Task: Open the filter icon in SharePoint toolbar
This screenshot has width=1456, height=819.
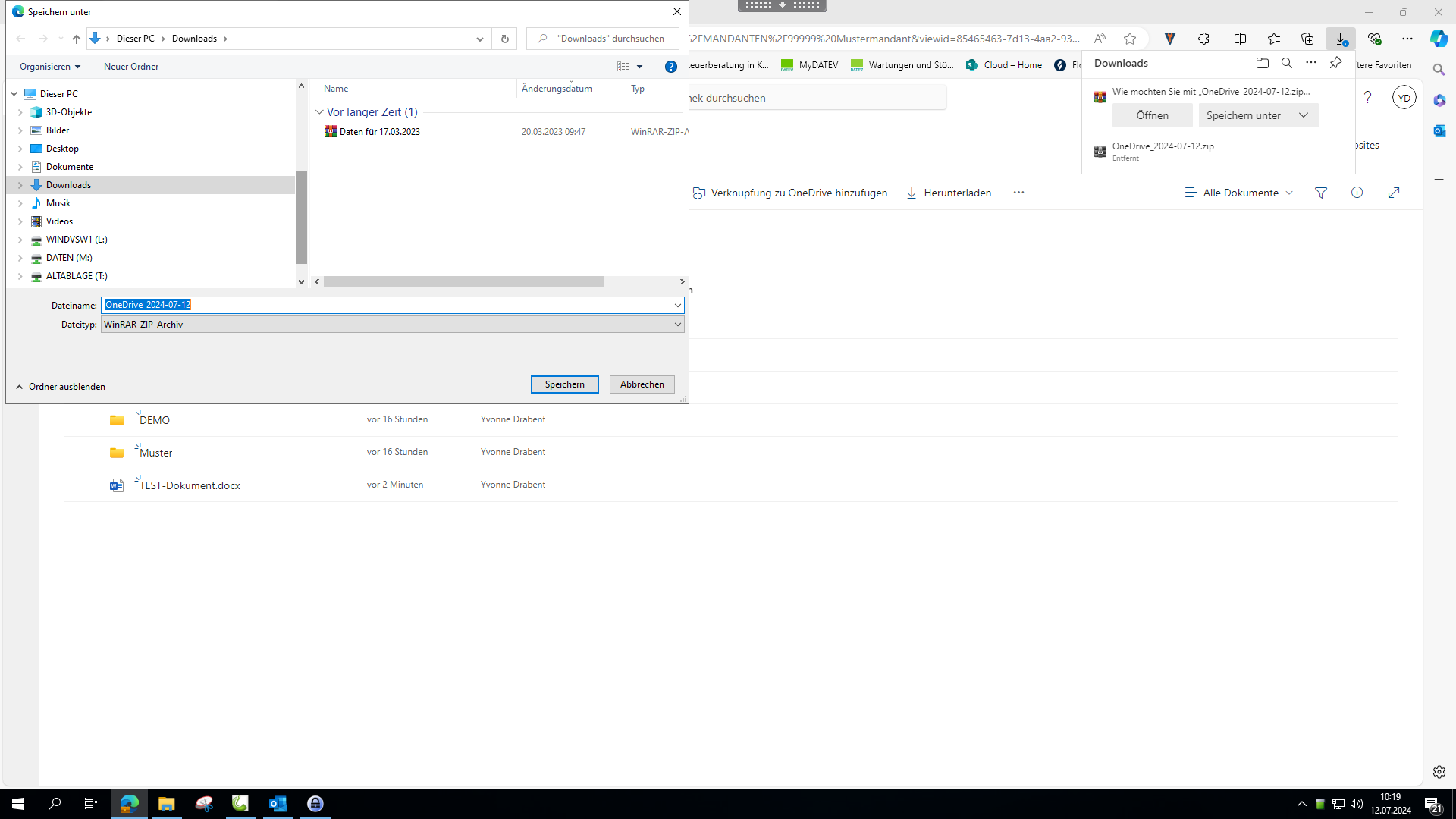Action: coord(1320,193)
